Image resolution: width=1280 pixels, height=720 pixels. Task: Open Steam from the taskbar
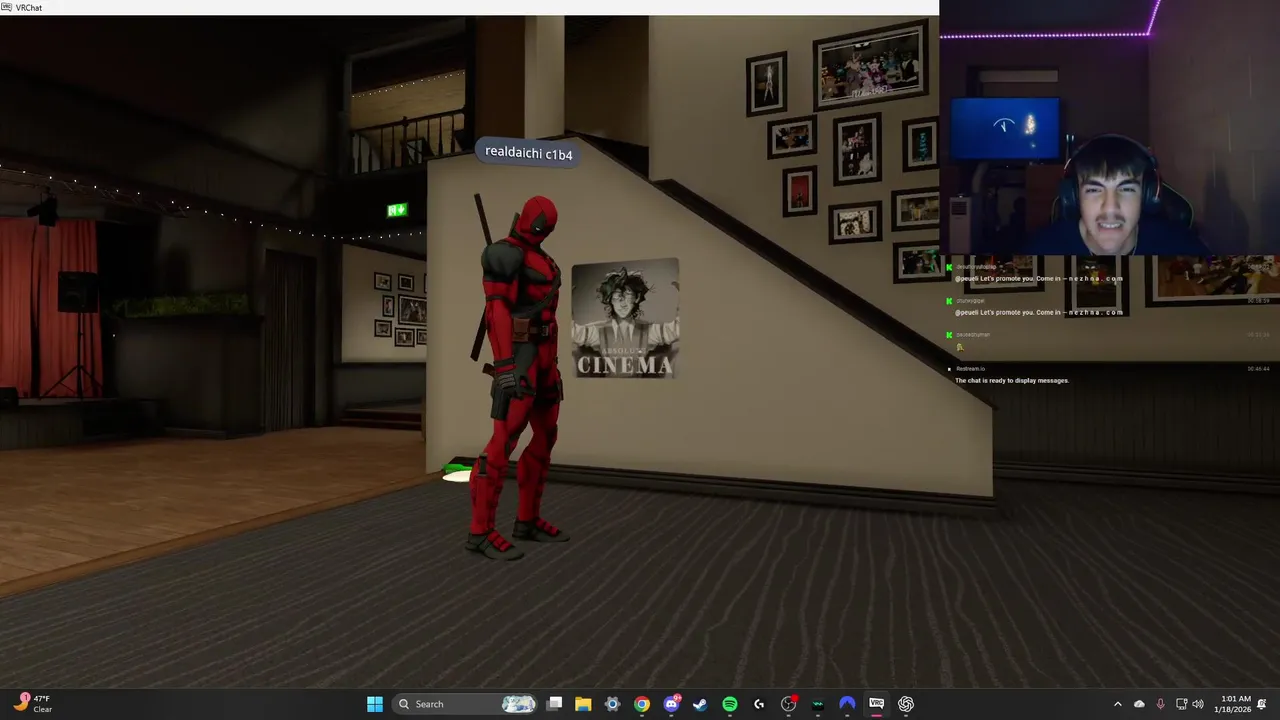(700, 704)
